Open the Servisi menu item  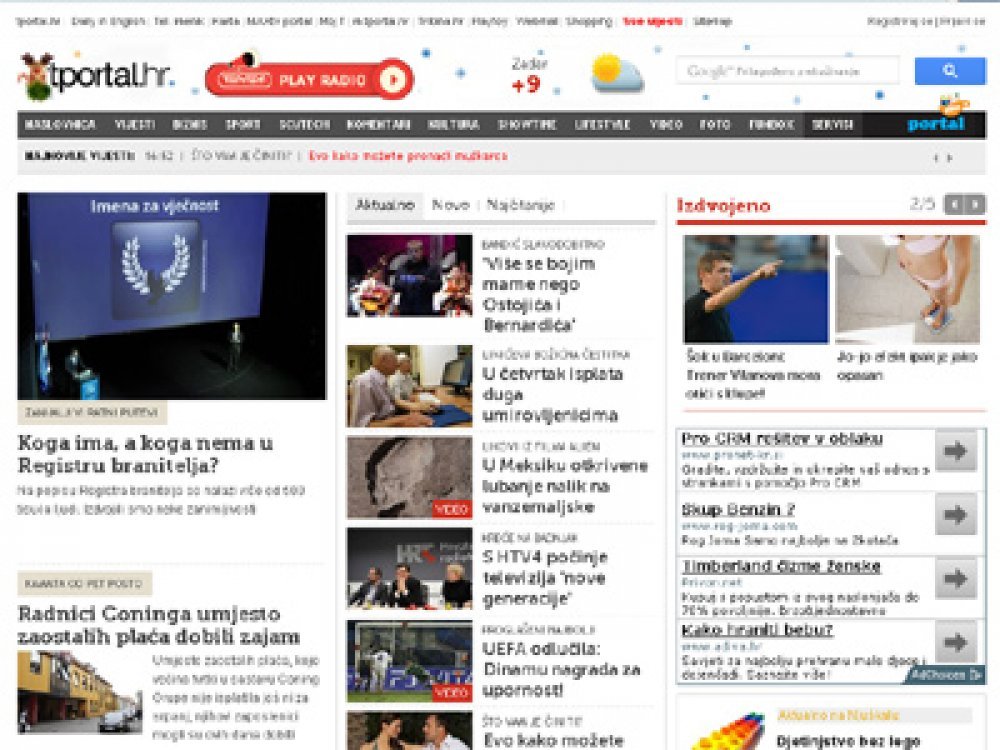click(x=832, y=125)
